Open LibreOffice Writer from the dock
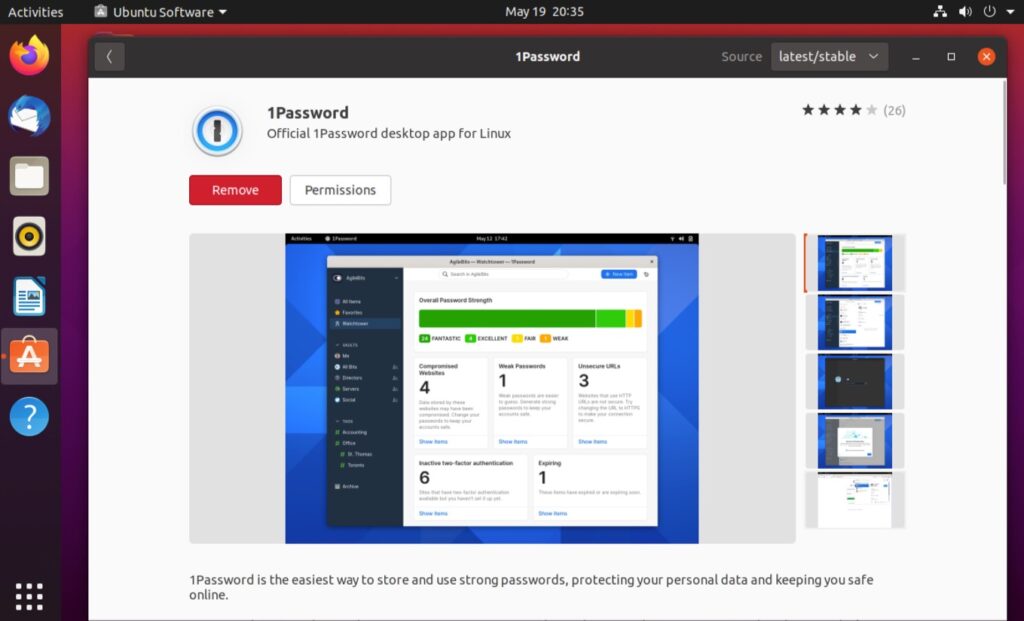The width and height of the screenshot is (1024, 621). [29, 296]
